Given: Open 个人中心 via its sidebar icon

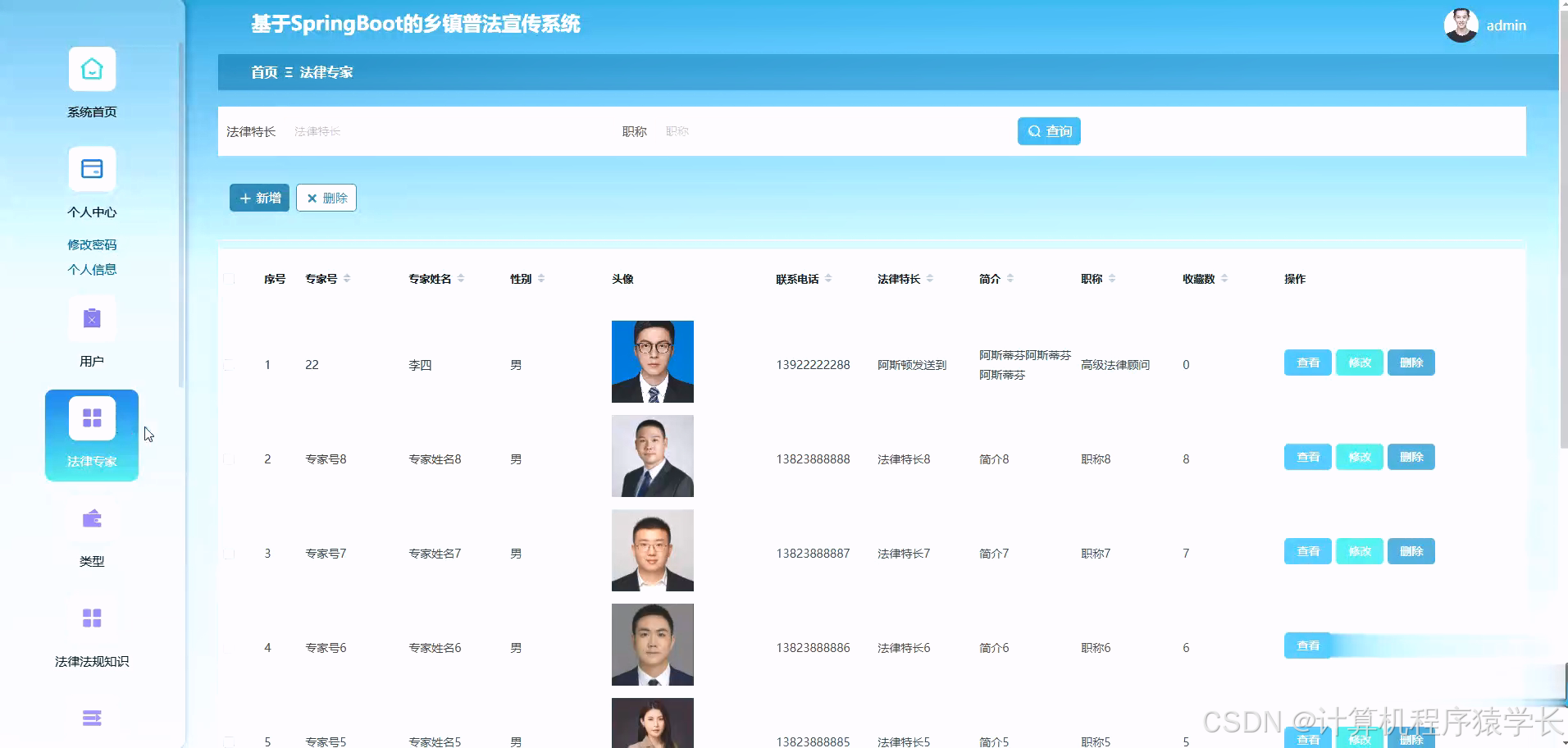Looking at the screenshot, I should pos(91,168).
